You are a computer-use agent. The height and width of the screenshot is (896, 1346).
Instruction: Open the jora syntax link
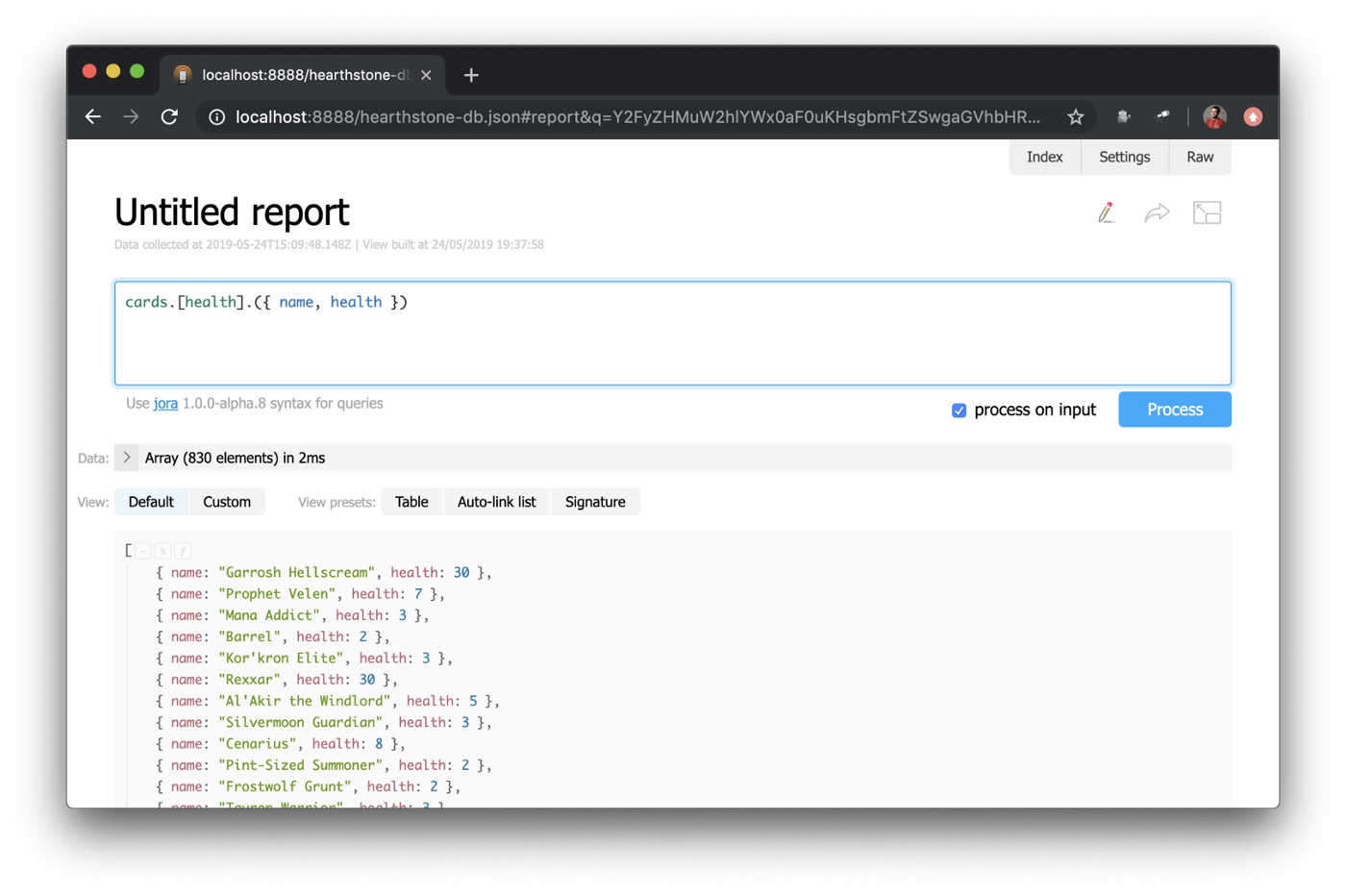pyautogui.click(x=165, y=404)
